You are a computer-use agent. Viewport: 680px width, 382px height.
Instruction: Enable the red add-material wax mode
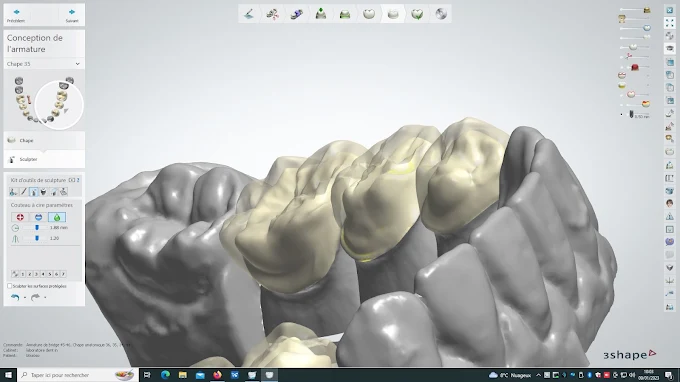coord(20,217)
